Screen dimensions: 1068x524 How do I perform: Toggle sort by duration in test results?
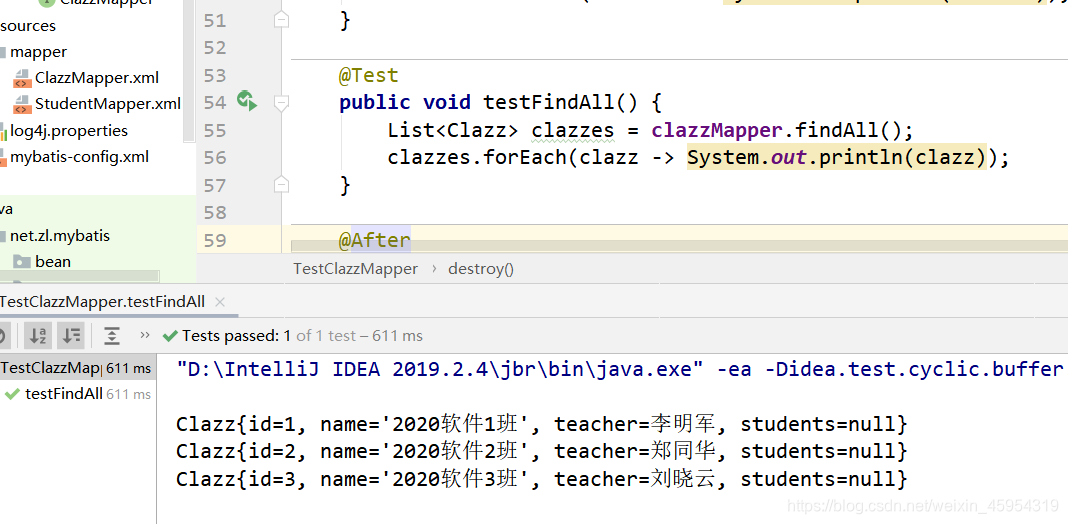click(x=71, y=335)
